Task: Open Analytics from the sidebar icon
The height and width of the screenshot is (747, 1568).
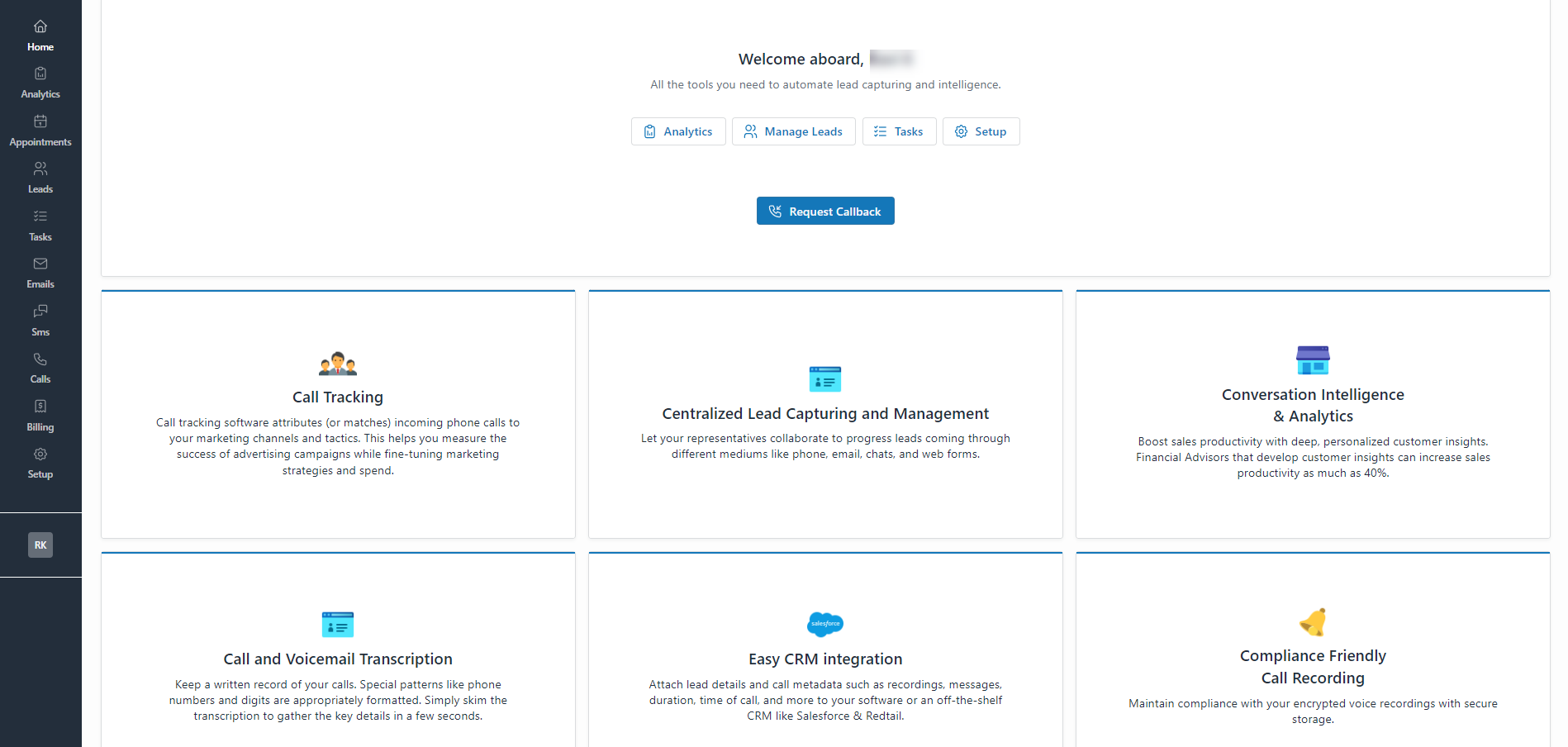Action: click(x=40, y=74)
